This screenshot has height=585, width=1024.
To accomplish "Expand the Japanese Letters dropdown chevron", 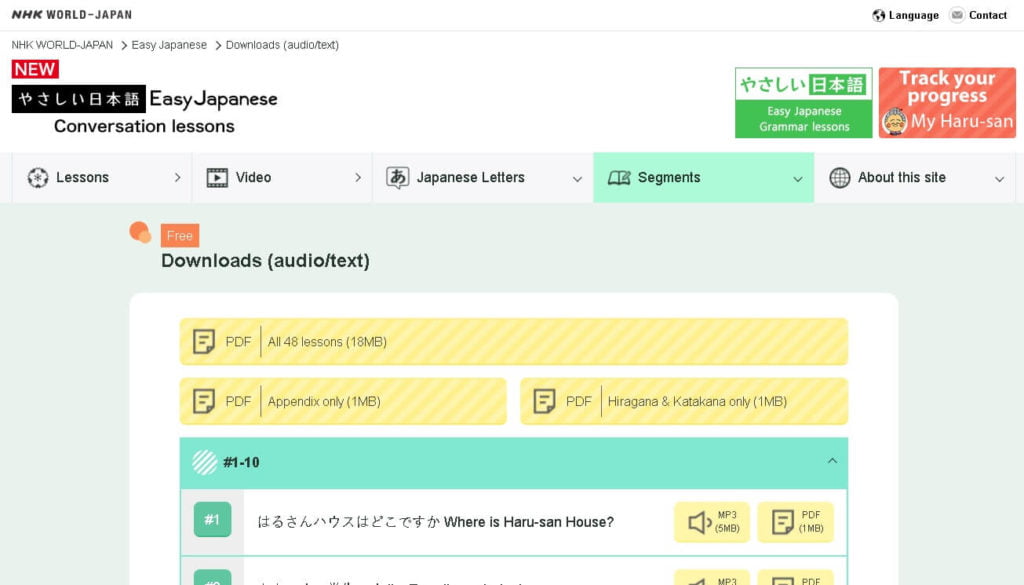I will 577,179.
